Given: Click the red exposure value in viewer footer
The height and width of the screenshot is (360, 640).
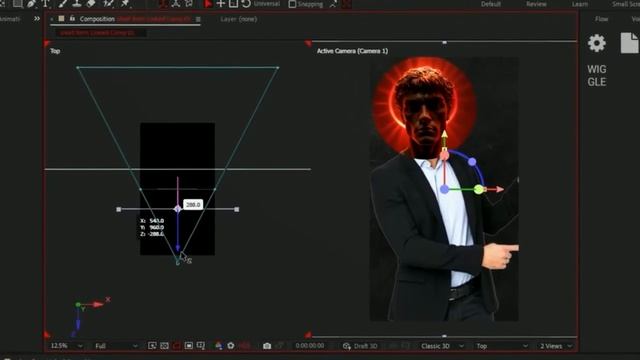Looking at the screenshot, I should 244,346.
